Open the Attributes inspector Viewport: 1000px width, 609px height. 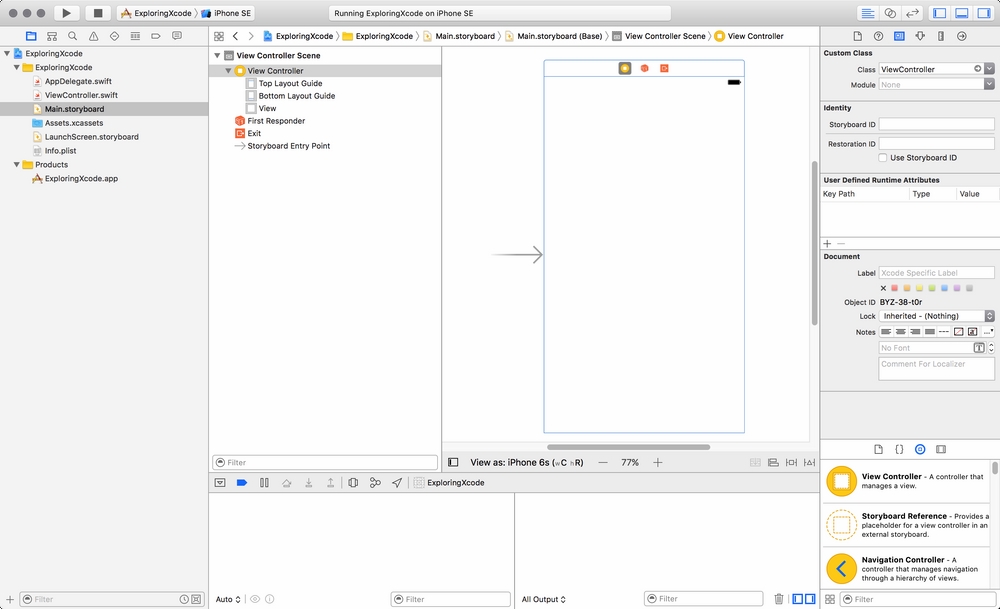tap(920, 36)
